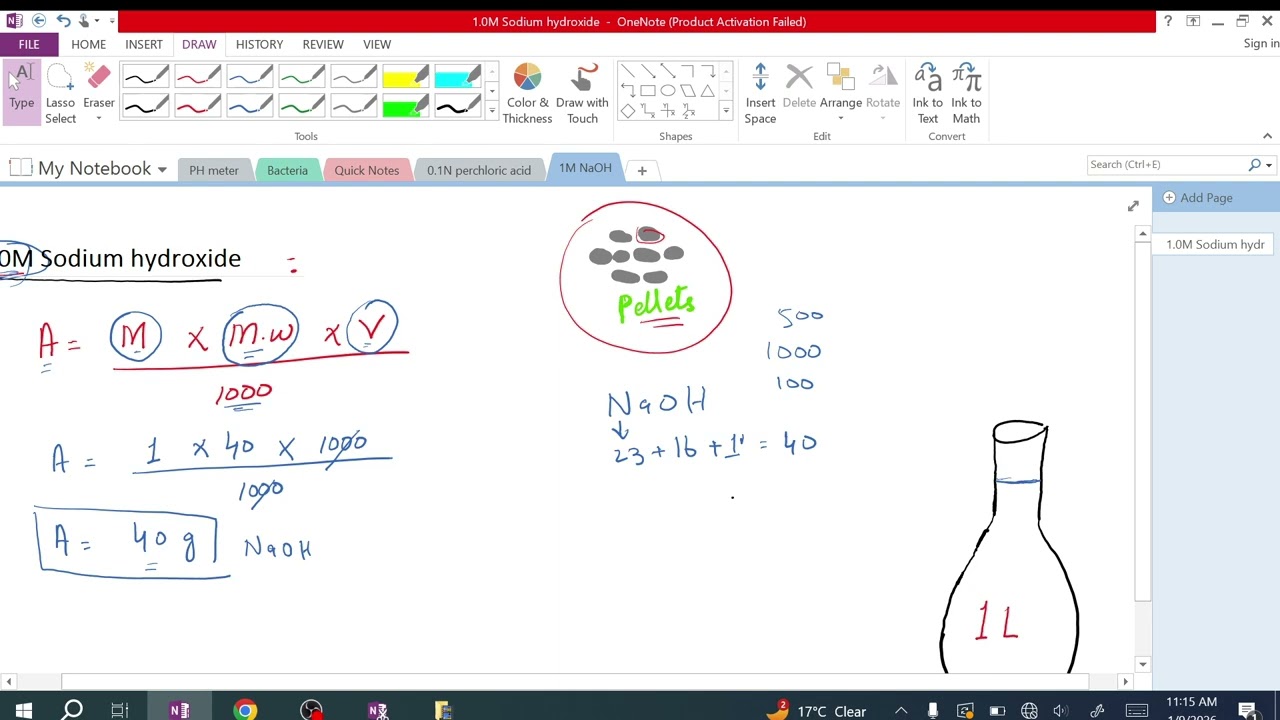Image resolution: width=1280 pixels, height=720 pixels.
Task: Select the cyan highlighter
Action: (x=458, y=76)
